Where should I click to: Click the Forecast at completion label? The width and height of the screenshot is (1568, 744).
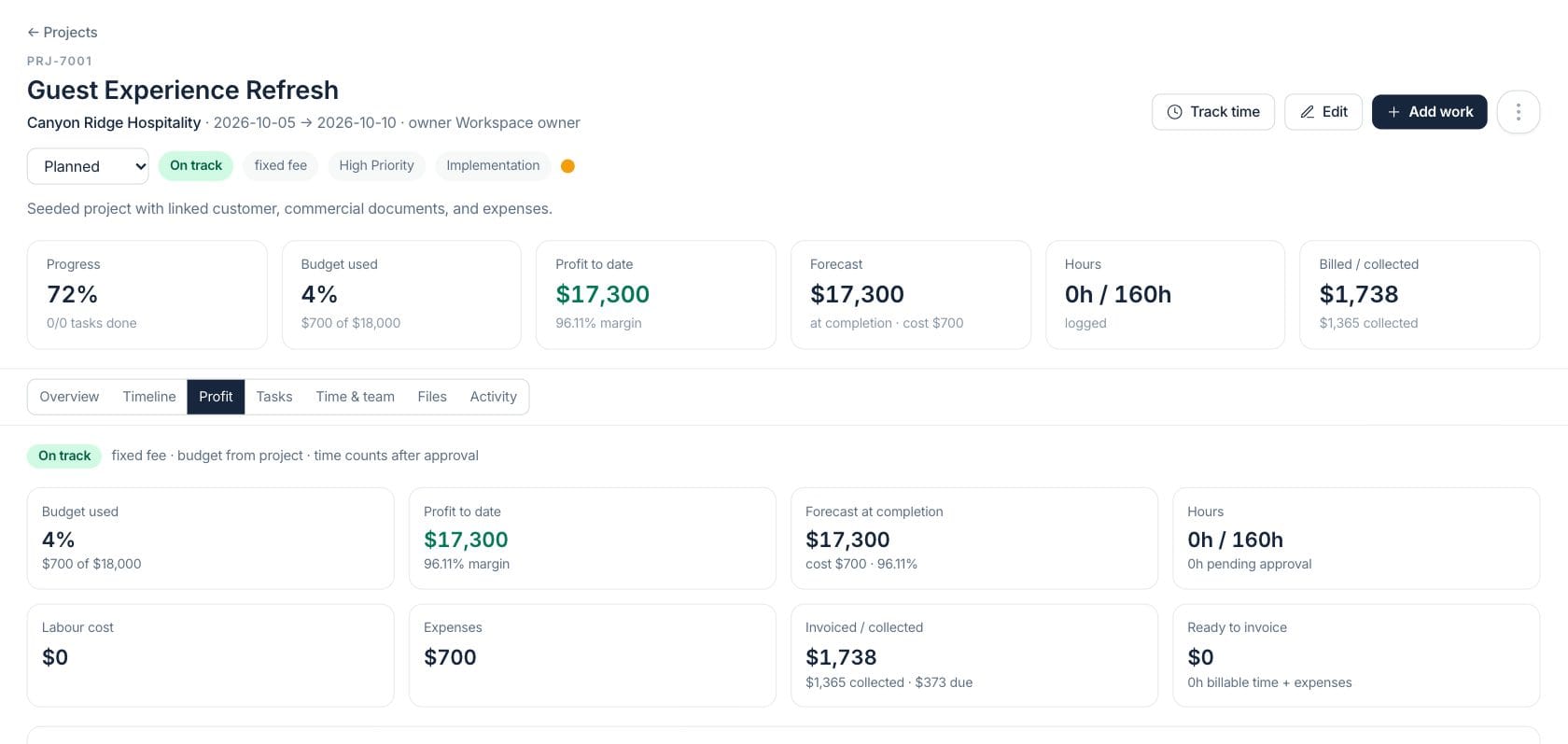(x=875, y=512)
